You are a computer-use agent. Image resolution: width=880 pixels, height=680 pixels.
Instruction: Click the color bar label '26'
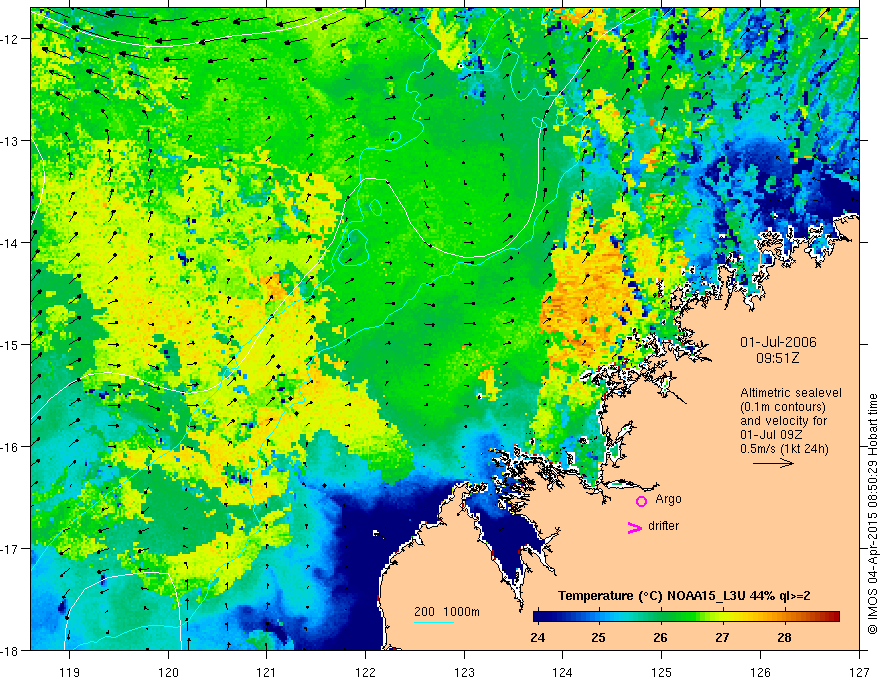661,638
